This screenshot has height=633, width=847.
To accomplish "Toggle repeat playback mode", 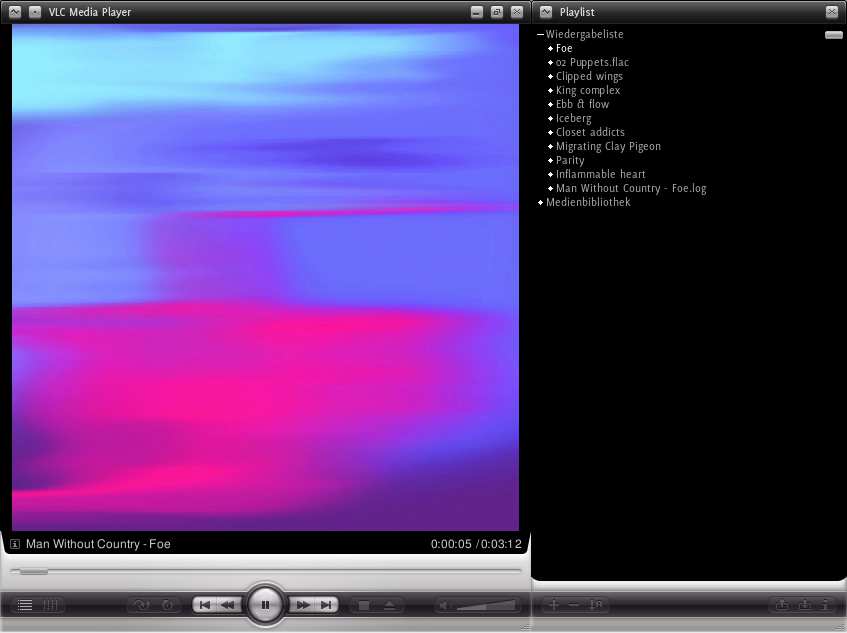I will coord(167,605).
